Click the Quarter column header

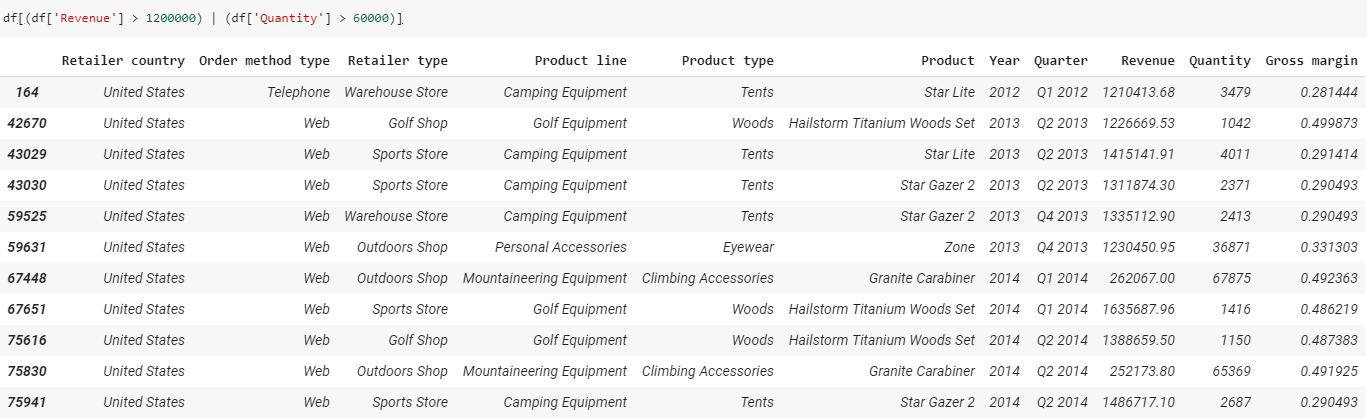coord(1060,61)
